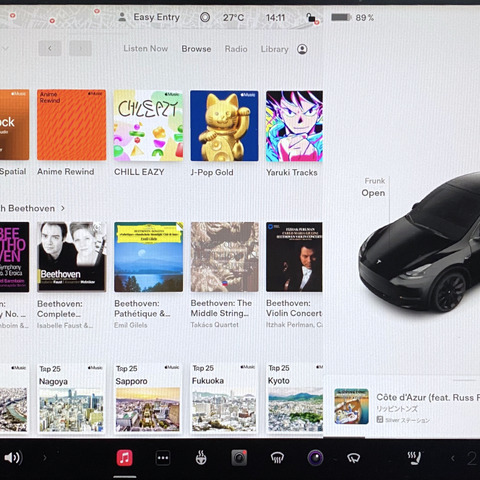Tap the Sentry circle icon in status bar
480x480 pixels.
pos(205,17)
